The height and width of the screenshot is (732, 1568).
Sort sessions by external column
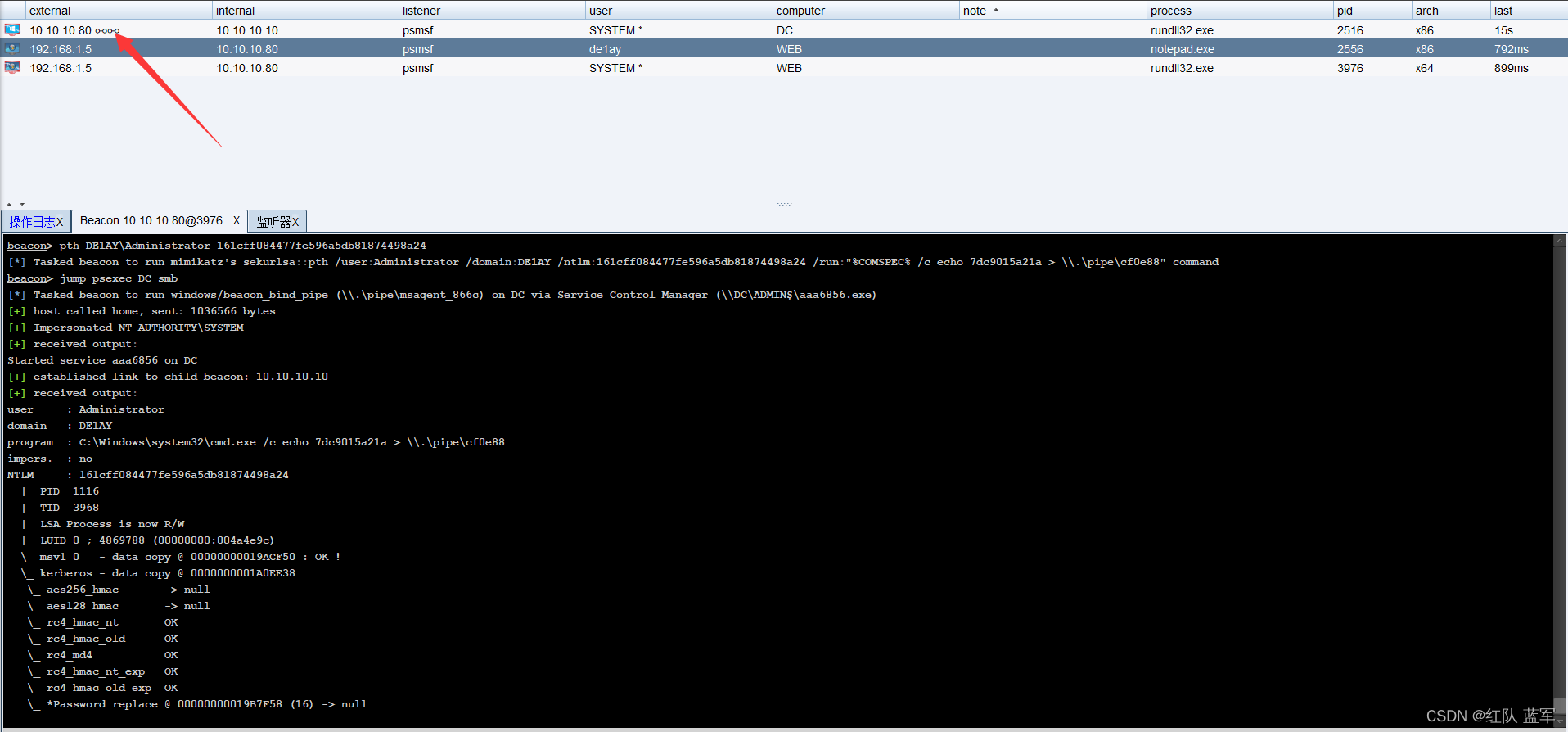(x=118, y=11)
